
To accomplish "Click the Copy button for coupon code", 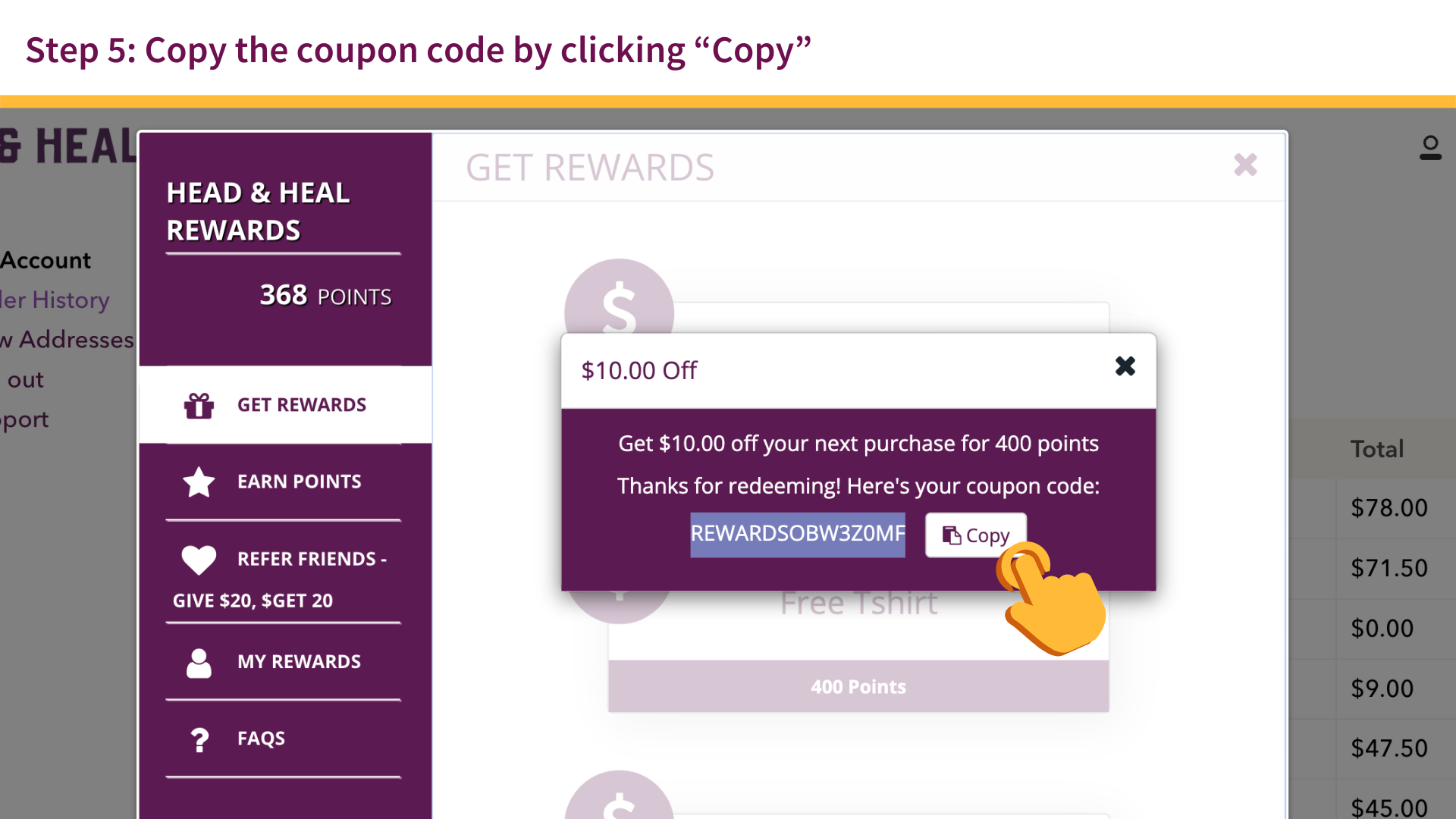I will tap(975, 535).
